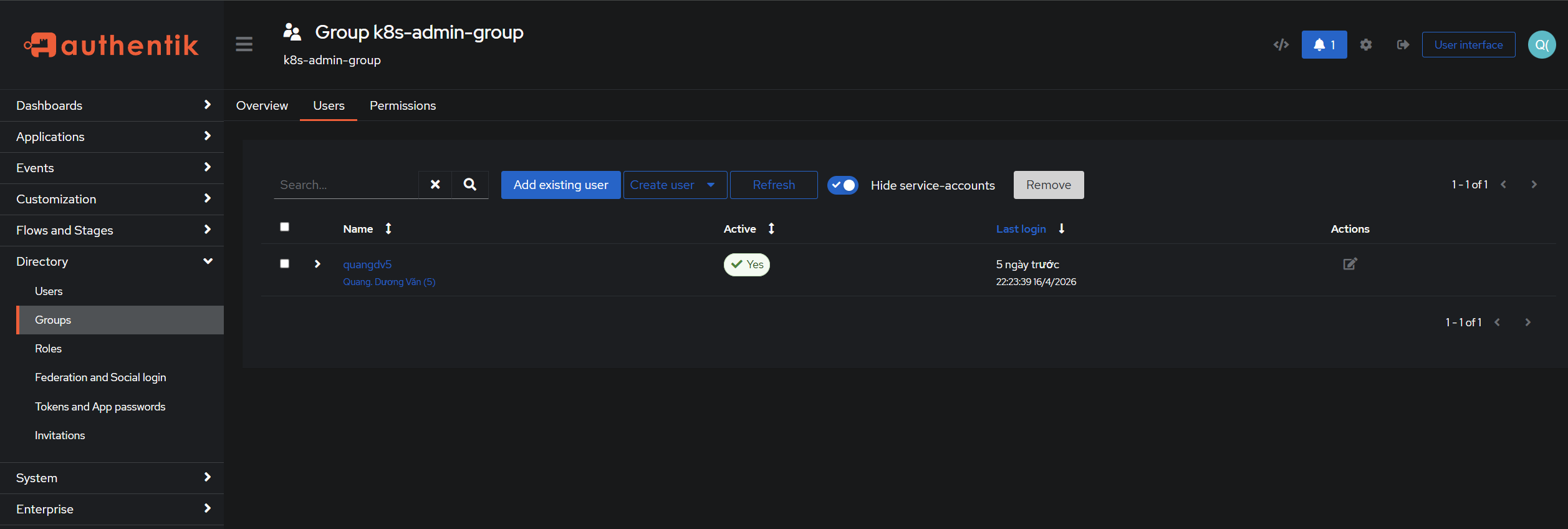The height and width of the screenshot is (529, 1568).
Task: Sort by Last login arrow
Action: click(x=1062, y=229)
